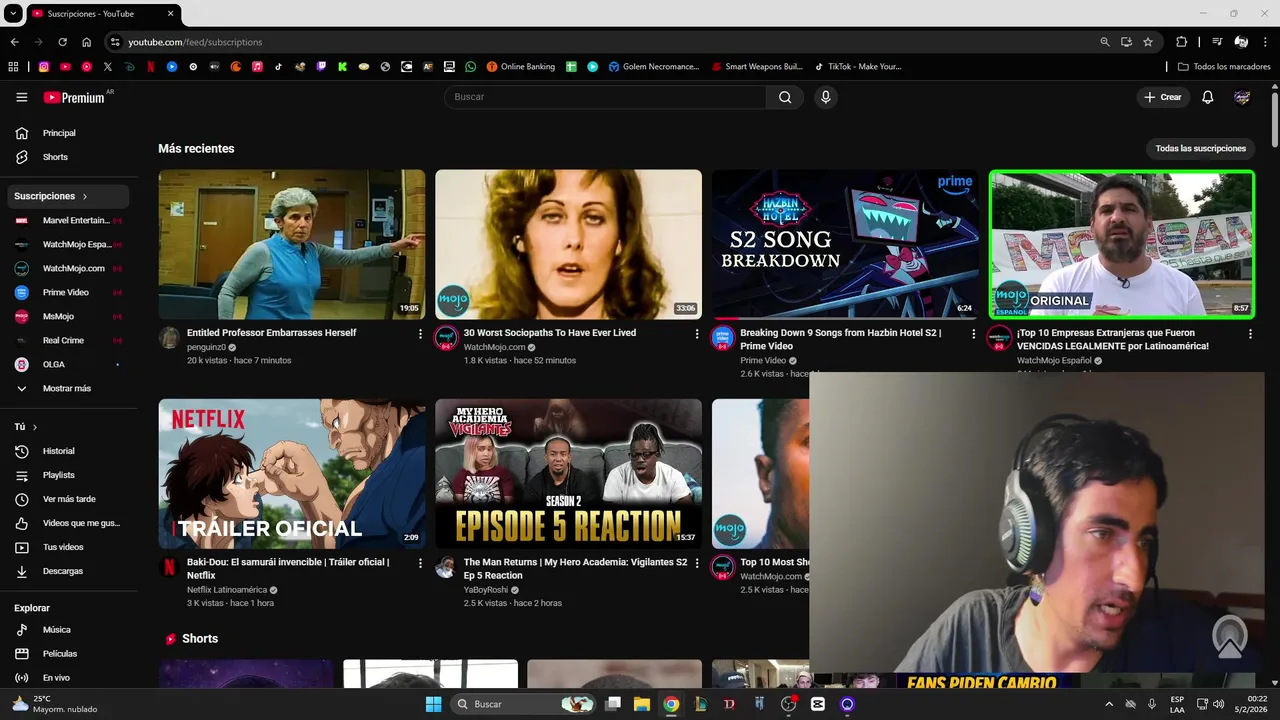Open the YouTube notifications bell
The width and height of the screenshot is (1280, 720).
point(1207,97)
